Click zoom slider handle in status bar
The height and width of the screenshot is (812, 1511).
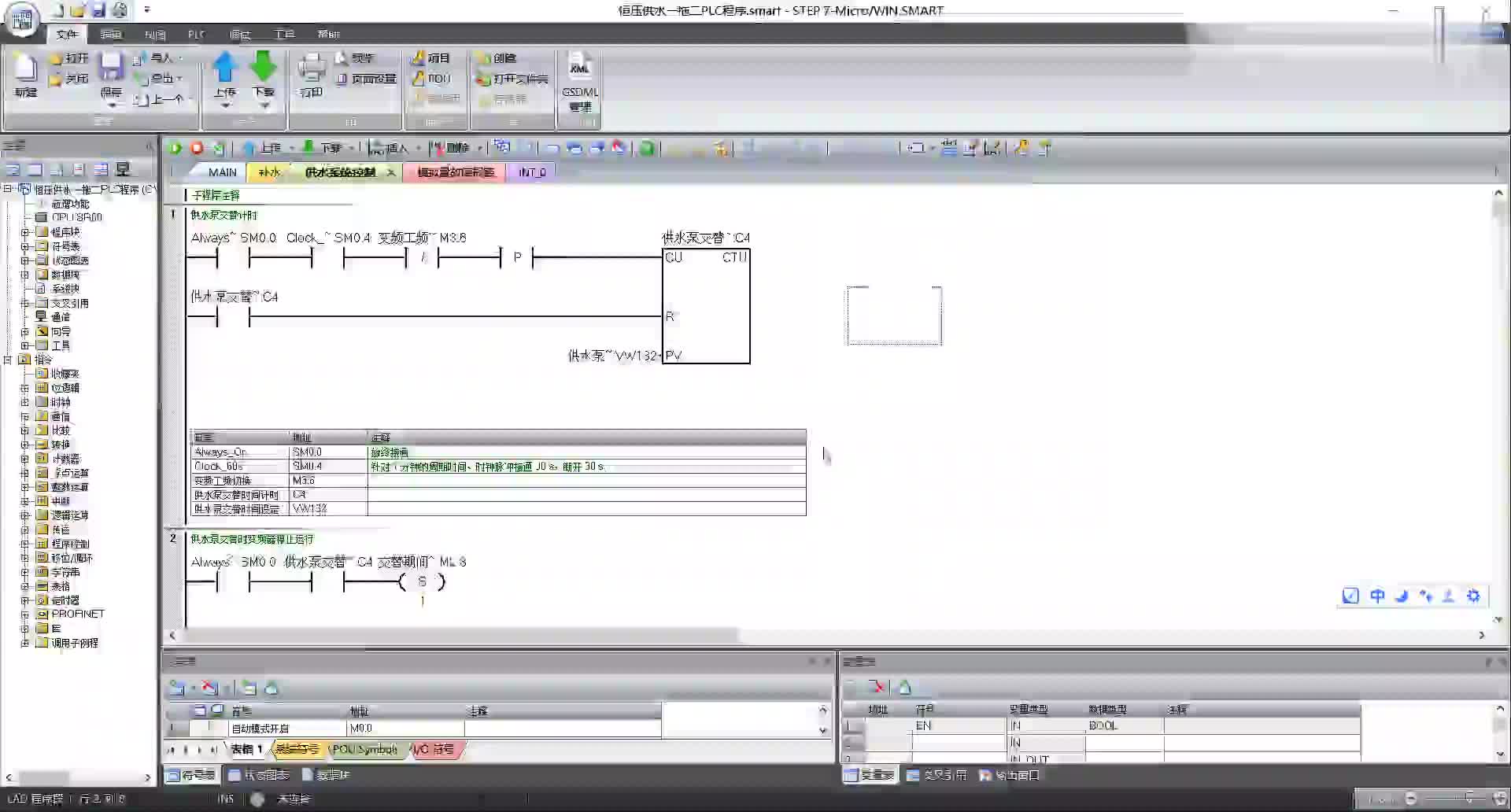coord(1469,799)
